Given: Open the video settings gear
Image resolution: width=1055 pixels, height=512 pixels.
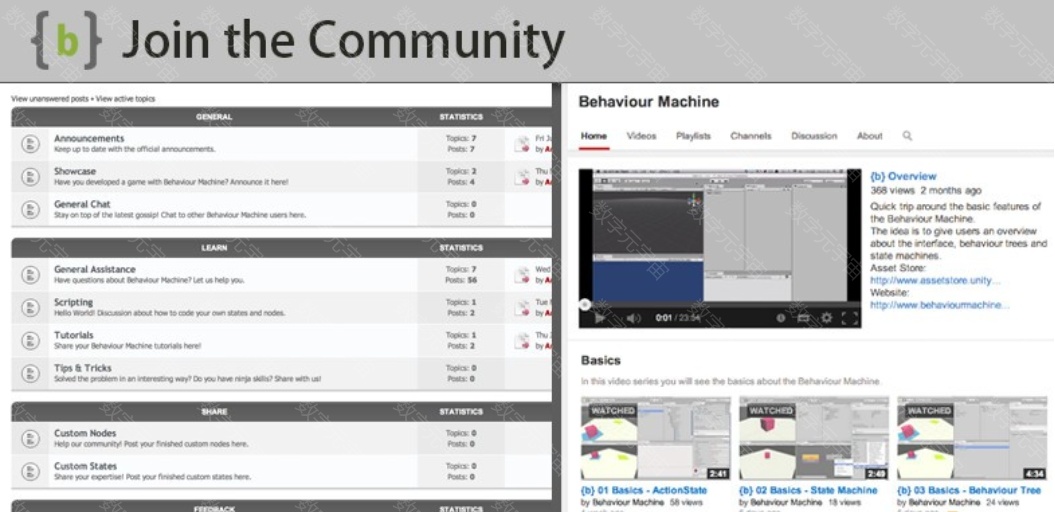Looking at the screenshot, I should [x=827, y=318].
